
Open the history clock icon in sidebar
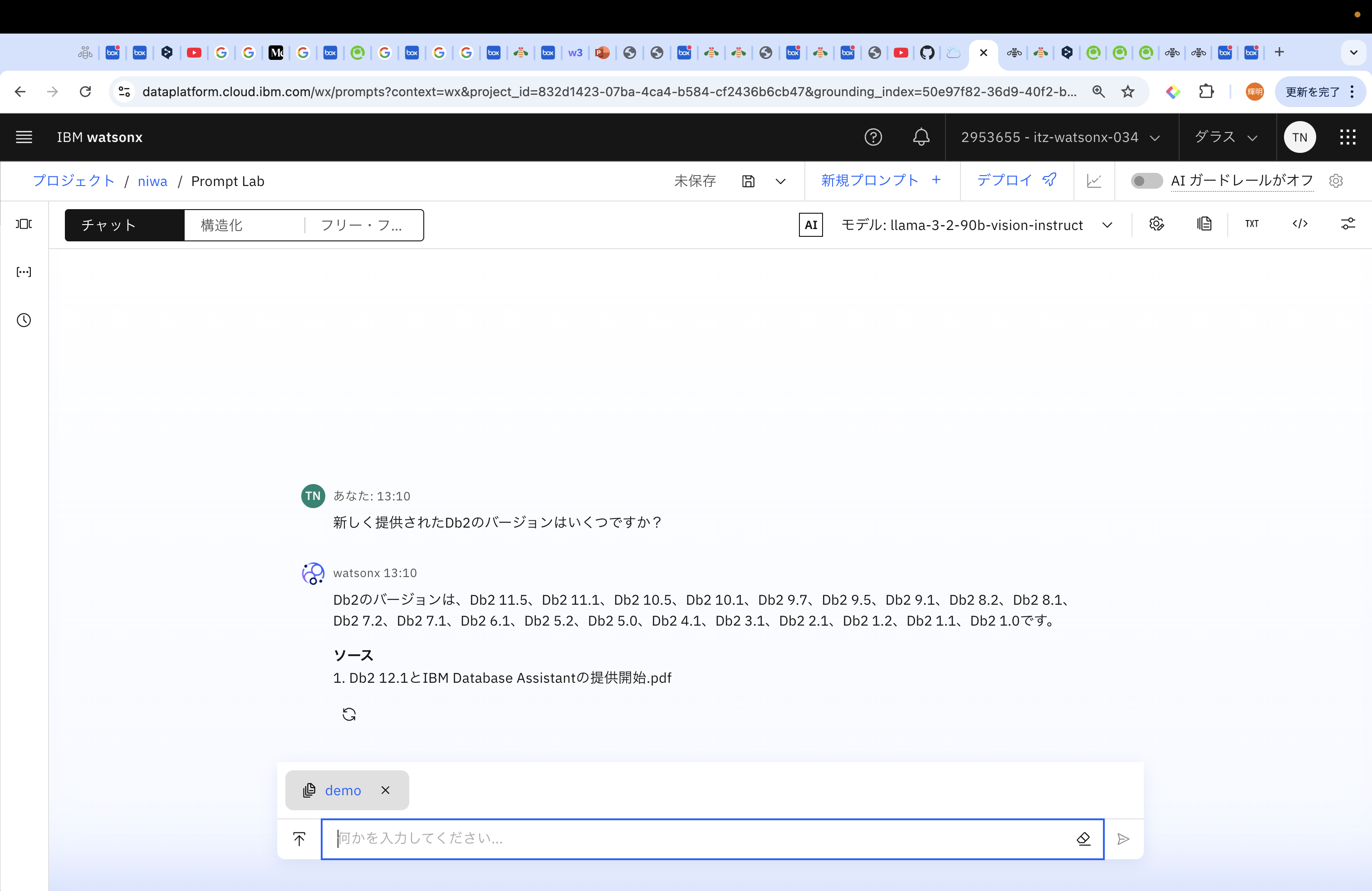click(x=24, y=320)
